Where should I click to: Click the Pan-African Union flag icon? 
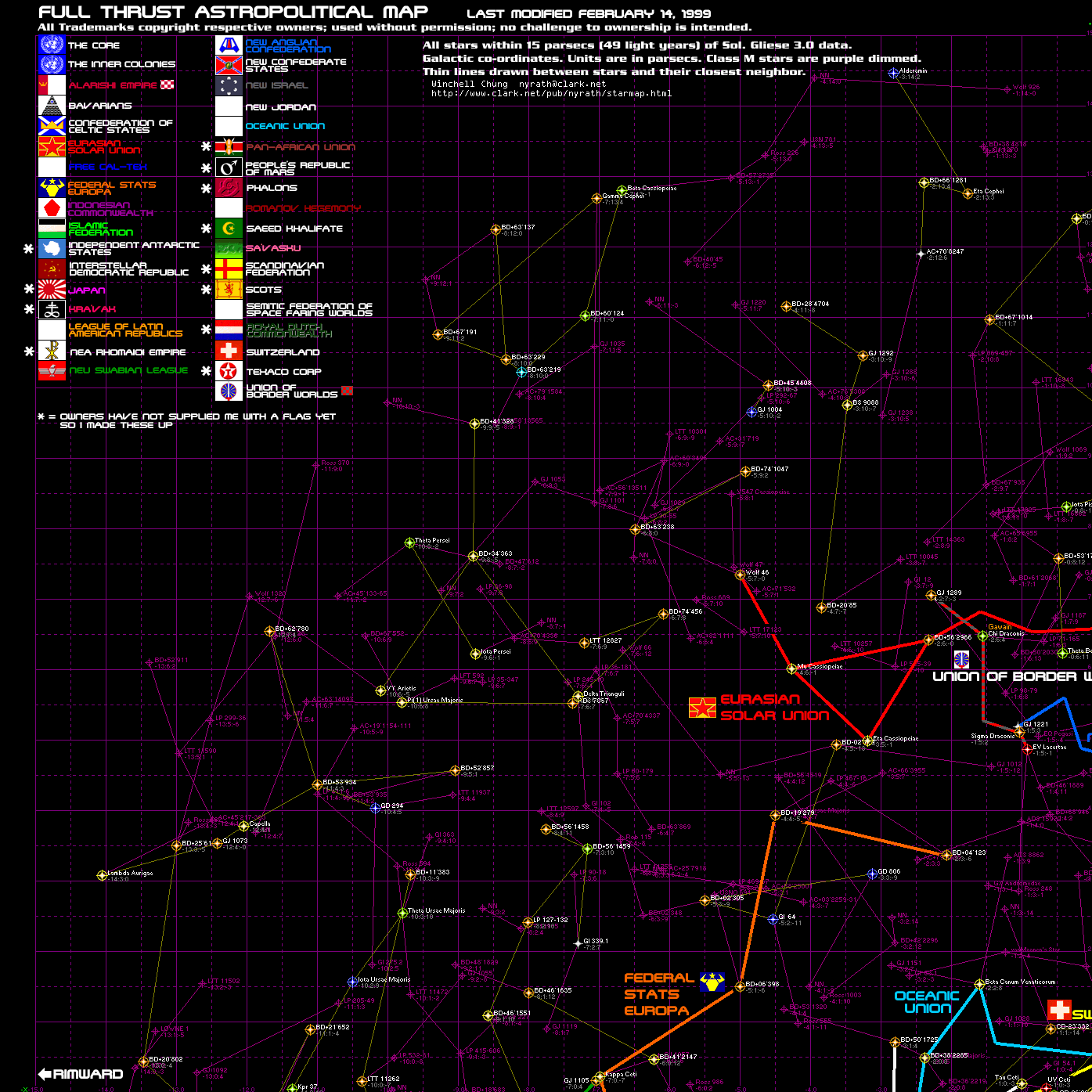click(229, 146)
